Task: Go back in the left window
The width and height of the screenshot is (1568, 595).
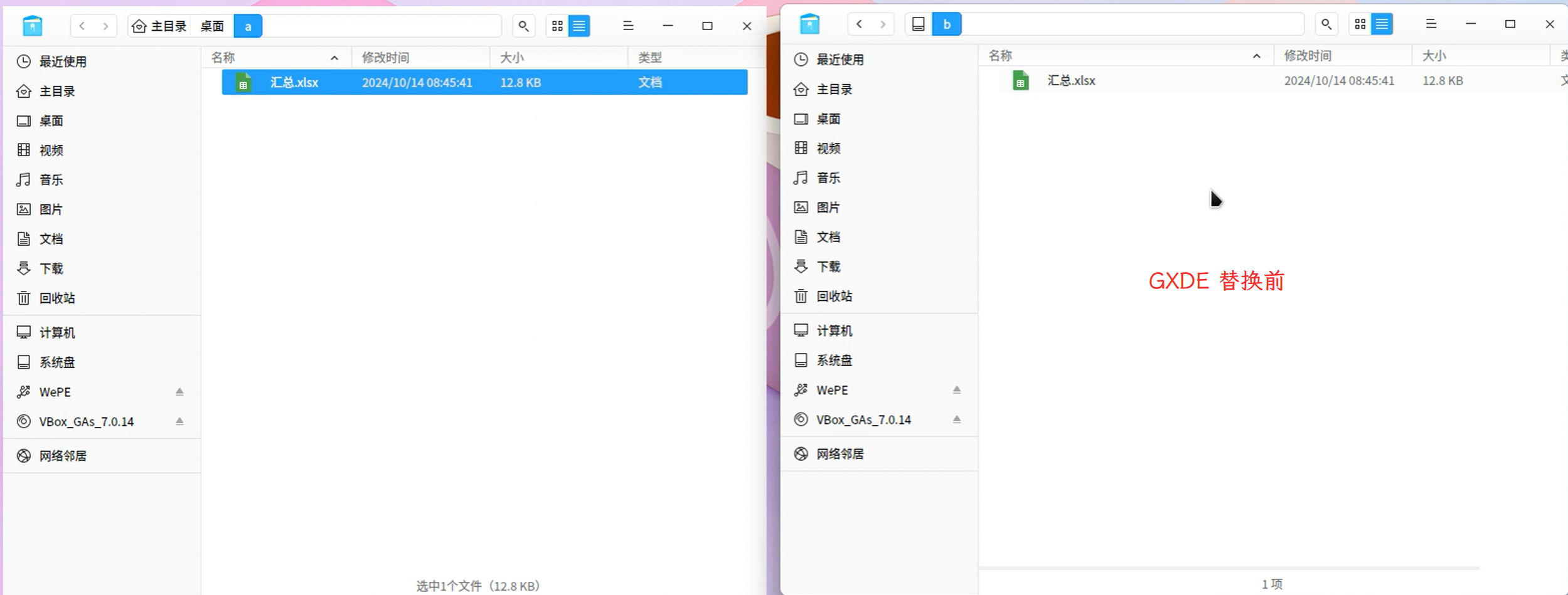Action: click(x=82, y=26)
